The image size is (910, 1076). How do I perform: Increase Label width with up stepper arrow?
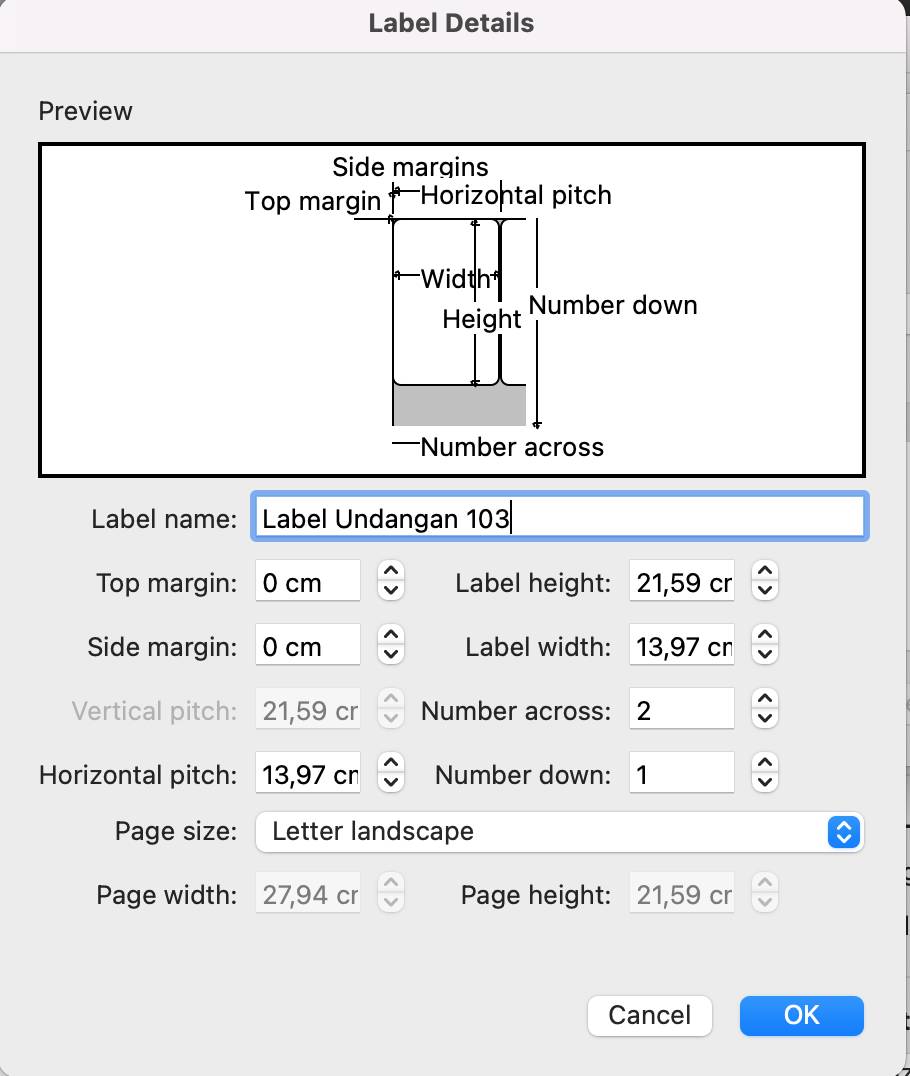pos(765,635)
